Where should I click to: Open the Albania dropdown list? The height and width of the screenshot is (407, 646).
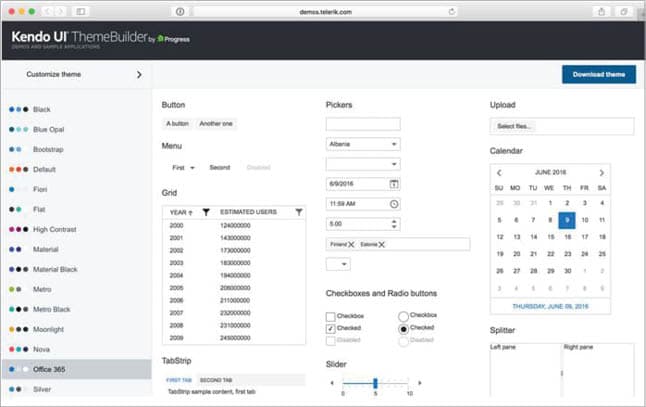[394, 144]
